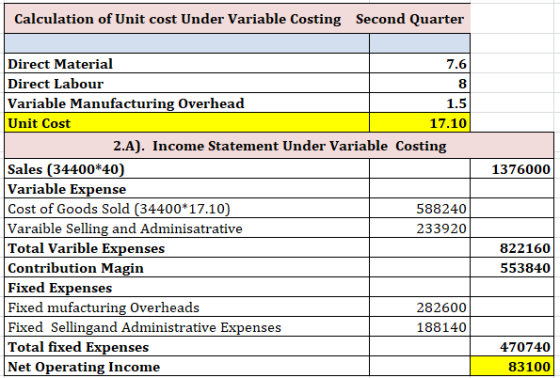Screen dimensions: 560x378
Task: Click the 'Net Operating Income' label
Action: coord(187,366)
